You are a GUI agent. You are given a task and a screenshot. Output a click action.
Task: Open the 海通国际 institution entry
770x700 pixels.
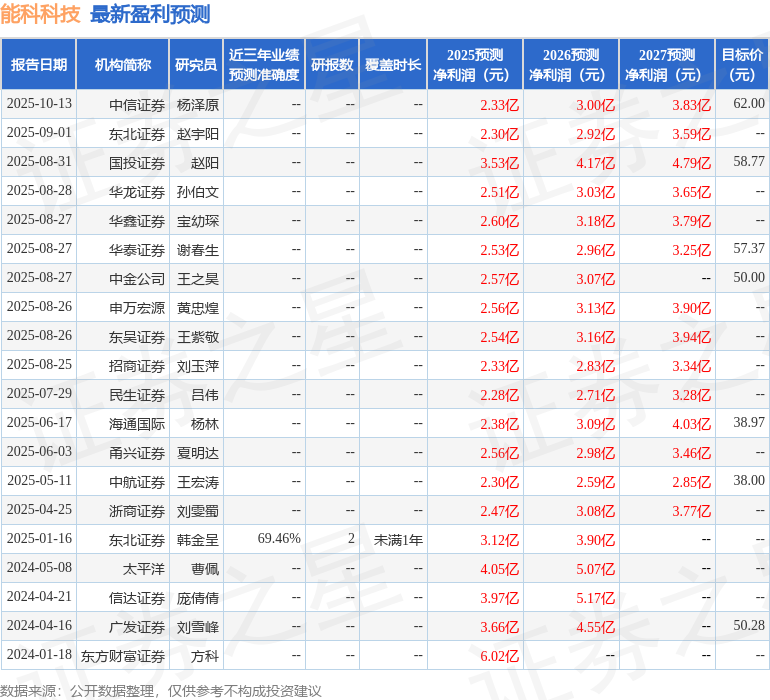click(x=137, y=424)
